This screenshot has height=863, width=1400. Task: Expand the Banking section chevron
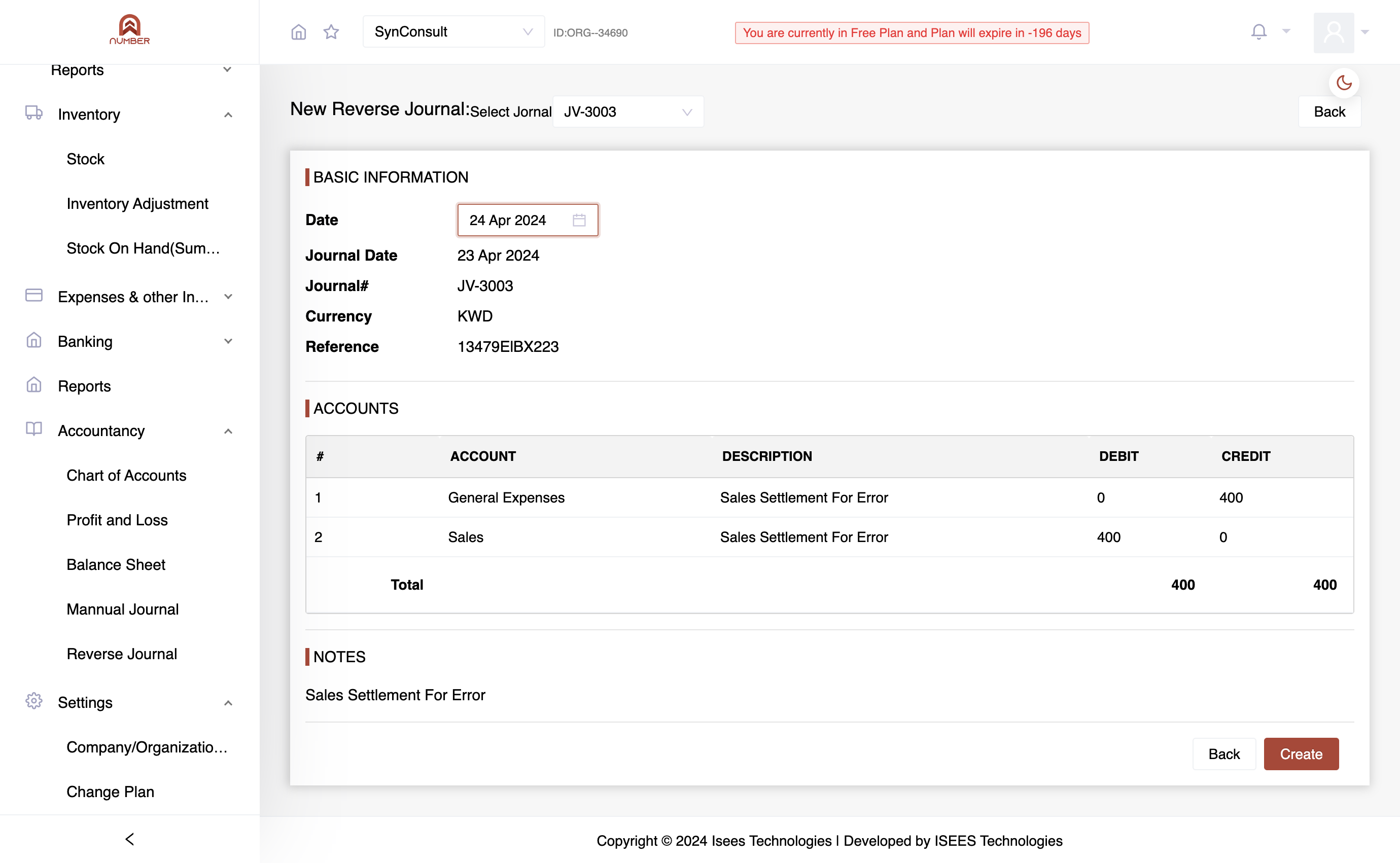tap(228, 341)
